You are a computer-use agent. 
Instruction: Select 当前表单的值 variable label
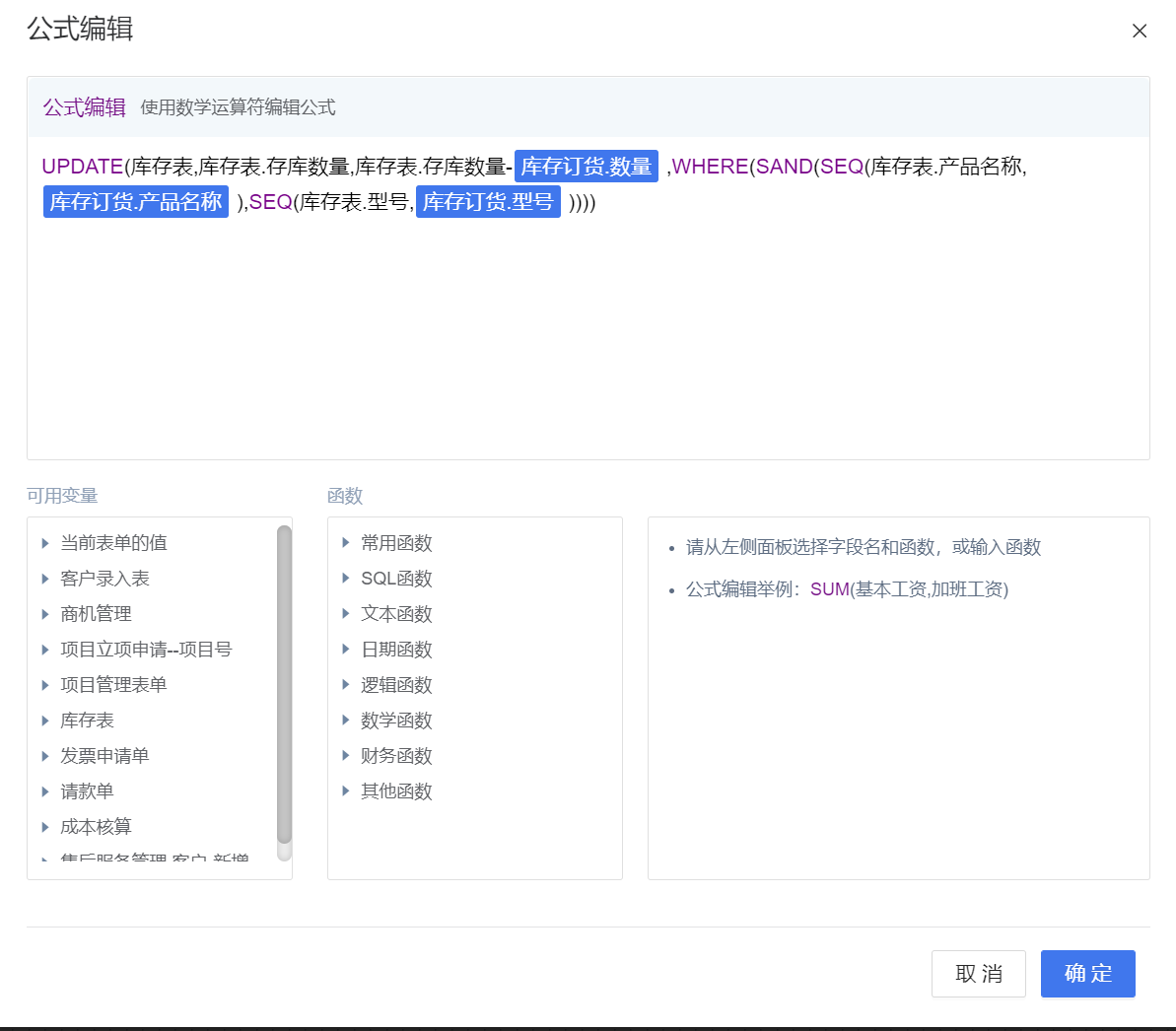click(113, 543)
